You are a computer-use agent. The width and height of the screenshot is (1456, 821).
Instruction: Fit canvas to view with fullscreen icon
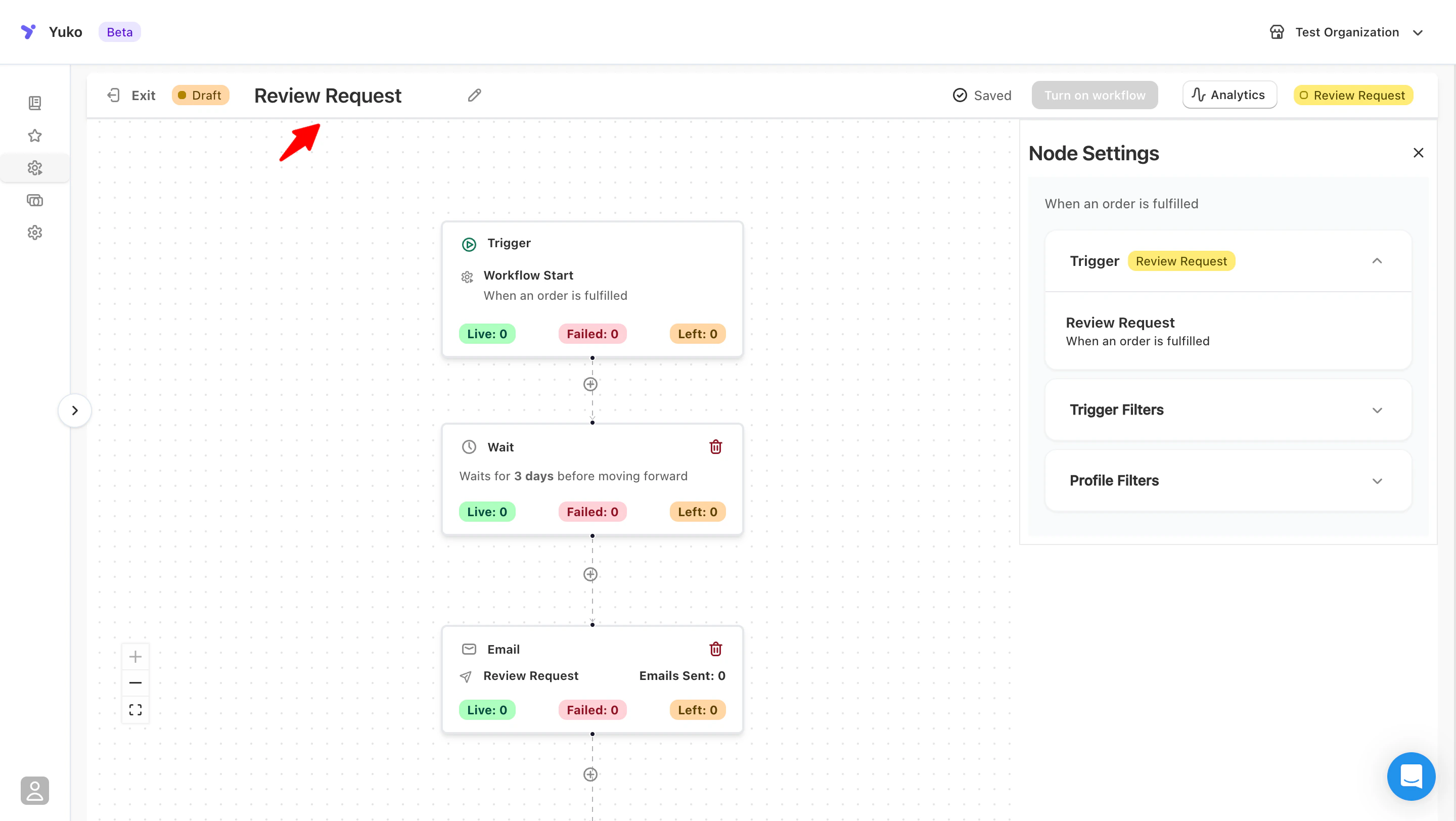coord(135,710)
